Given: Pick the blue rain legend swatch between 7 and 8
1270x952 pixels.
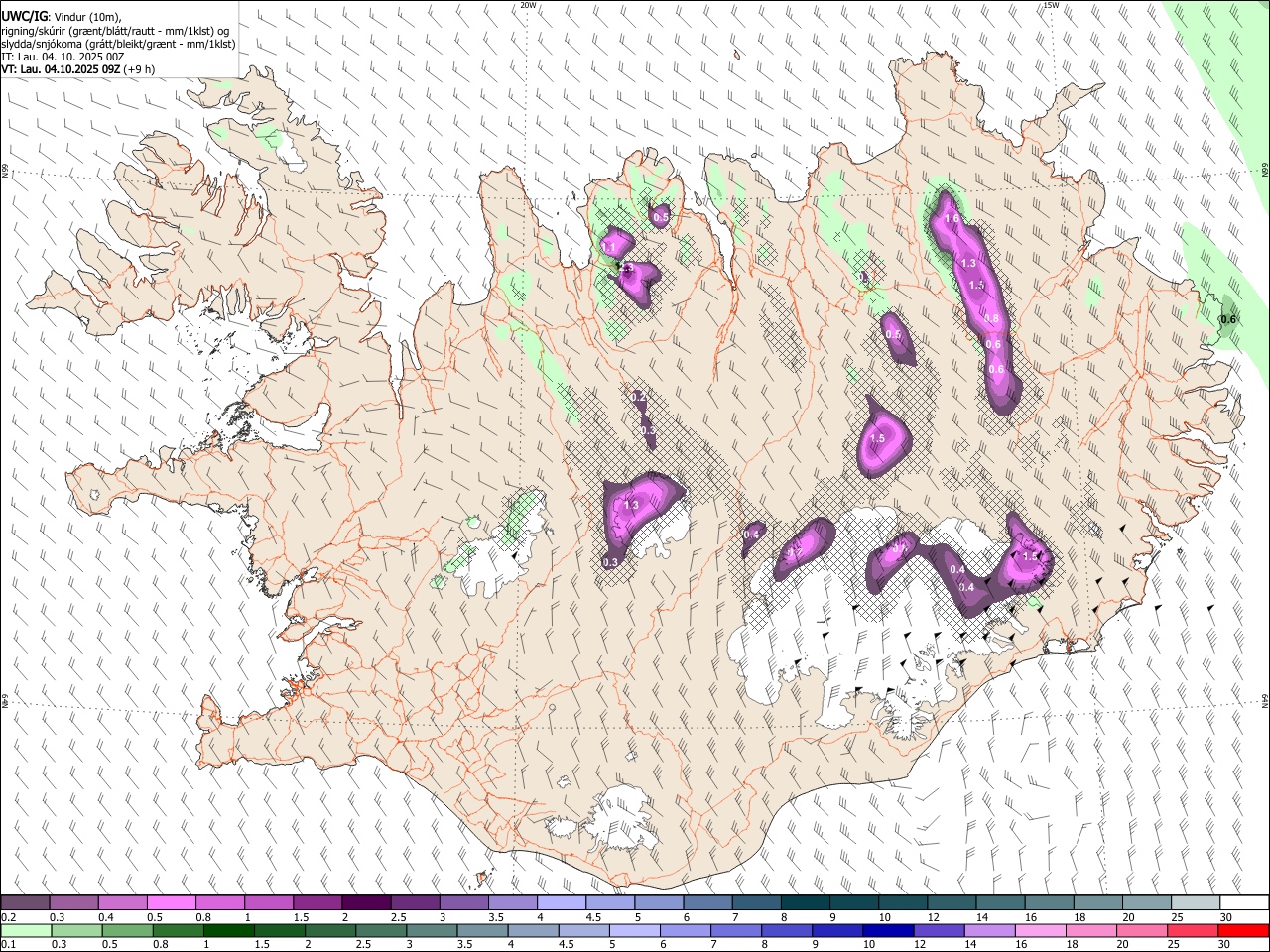Looking at the screenshot, I should coord(736,930).
